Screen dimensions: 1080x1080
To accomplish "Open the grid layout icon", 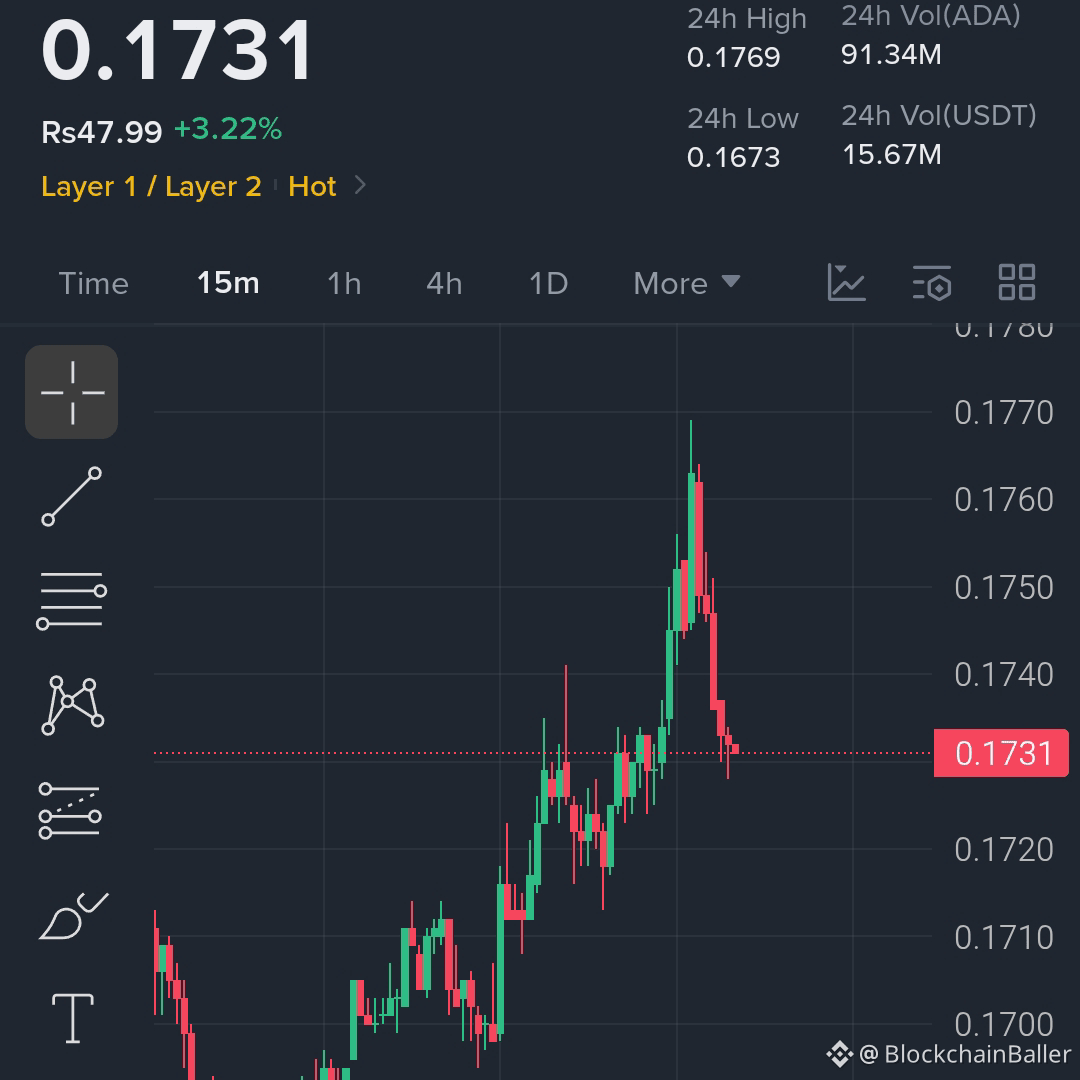I will click(x=1017, y=282).
